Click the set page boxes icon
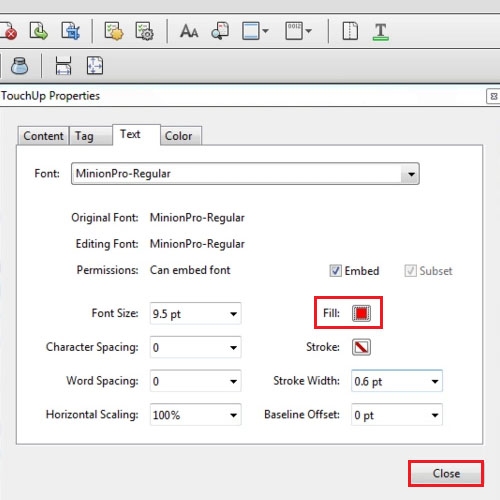 95,65
